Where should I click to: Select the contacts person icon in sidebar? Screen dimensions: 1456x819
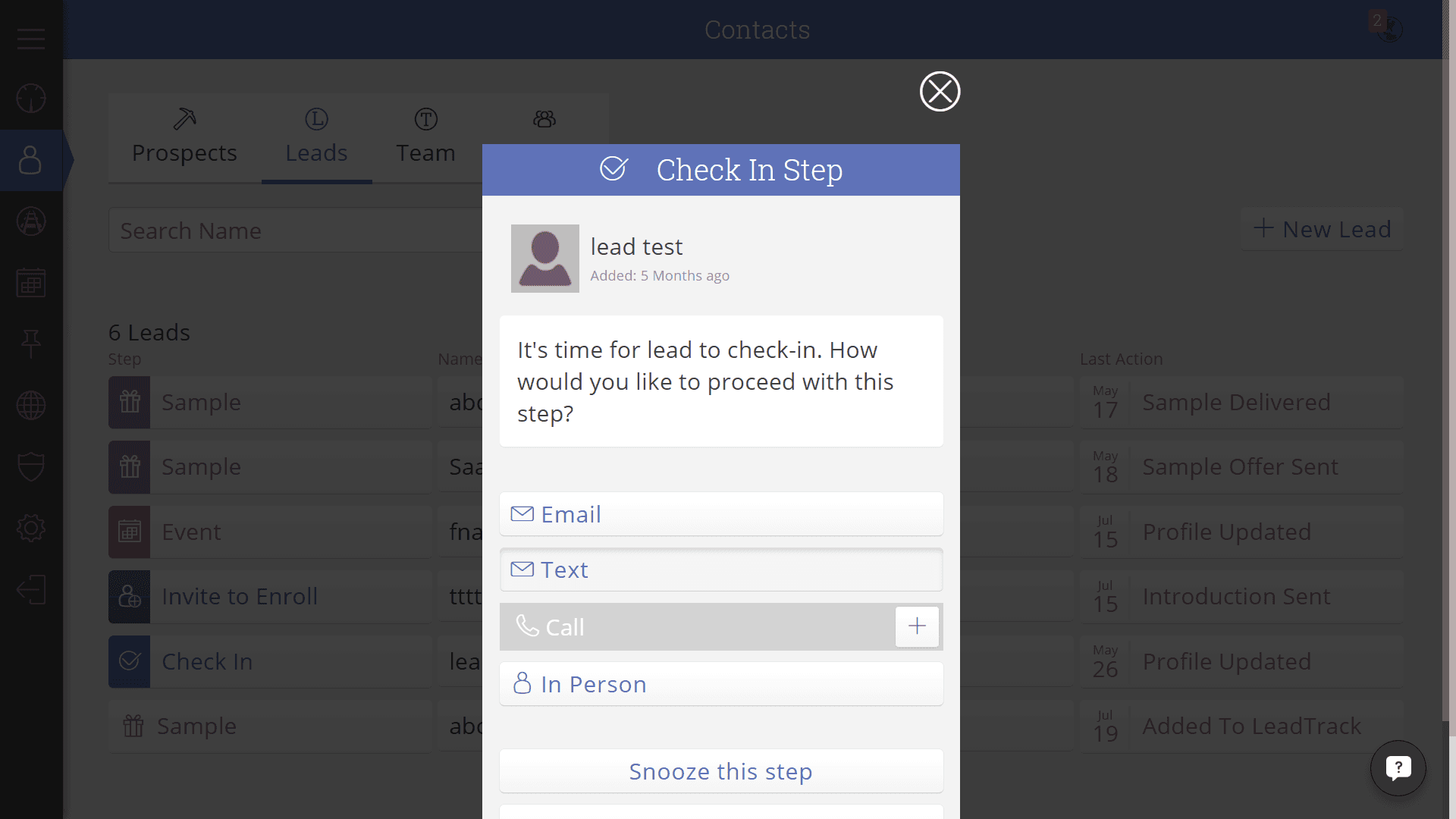pos(31,160)
